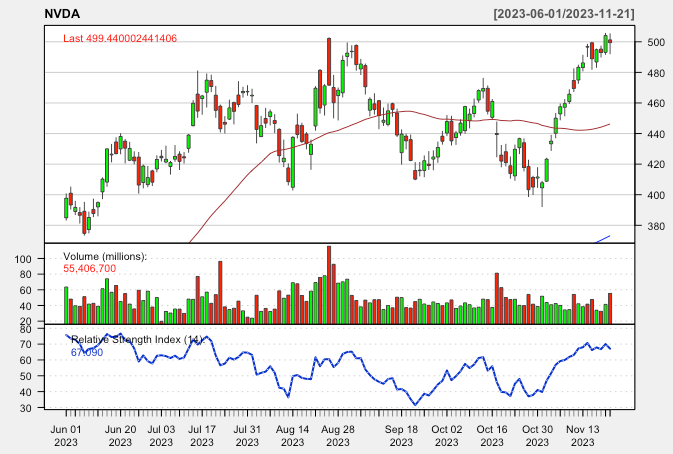Click the 30 RSI axis label
This screenshot has width=673, height=454.
click(x=26, y=408)
